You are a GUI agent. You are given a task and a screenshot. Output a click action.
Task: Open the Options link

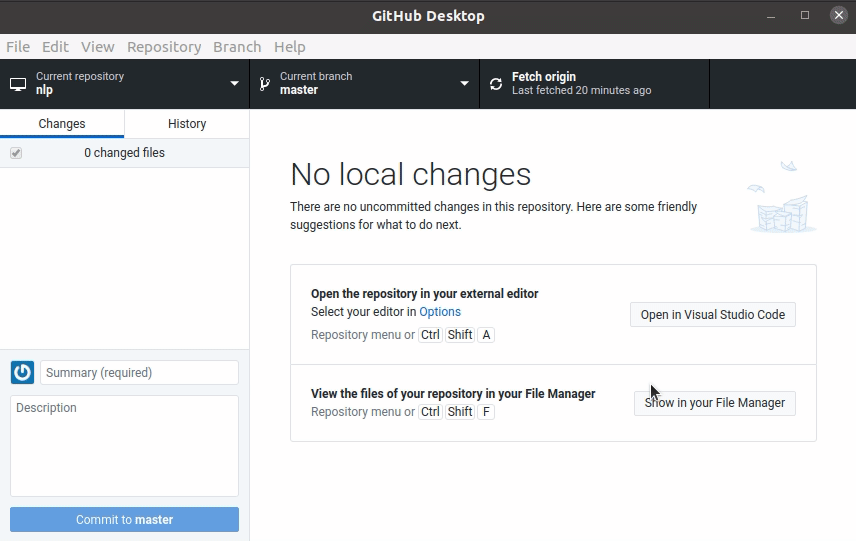439,312
